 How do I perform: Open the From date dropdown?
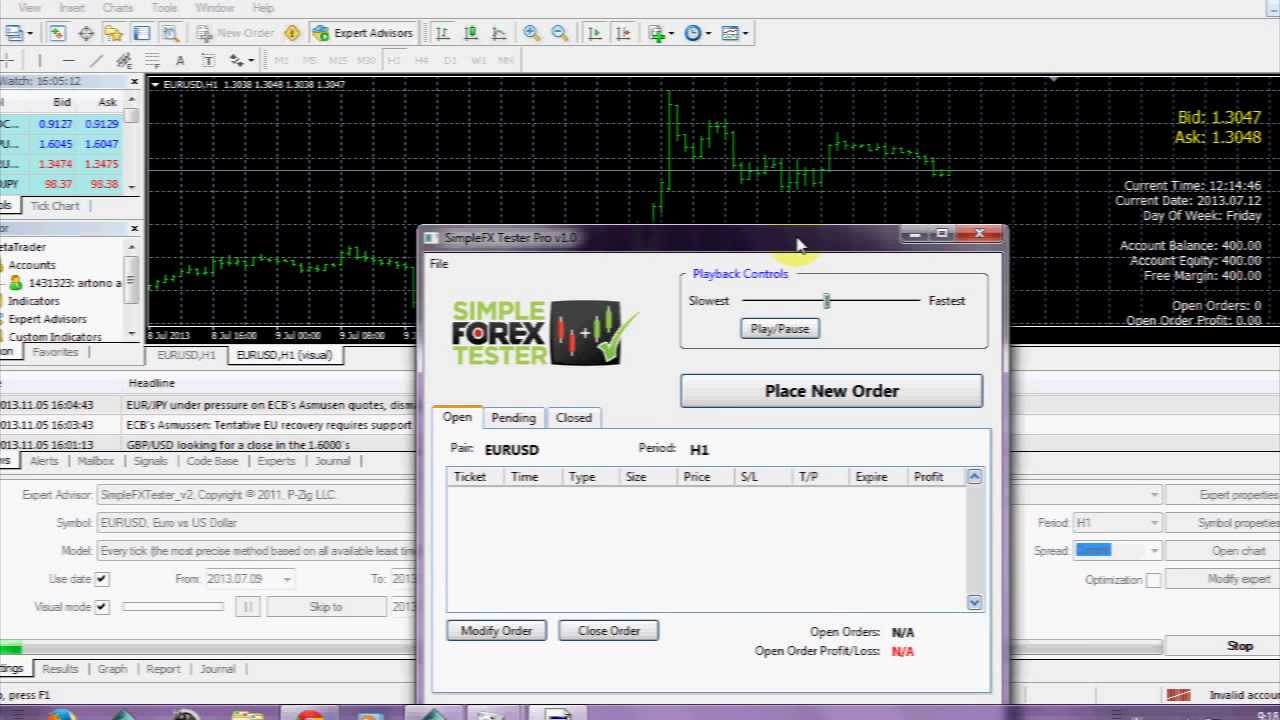tap(287, 579)
